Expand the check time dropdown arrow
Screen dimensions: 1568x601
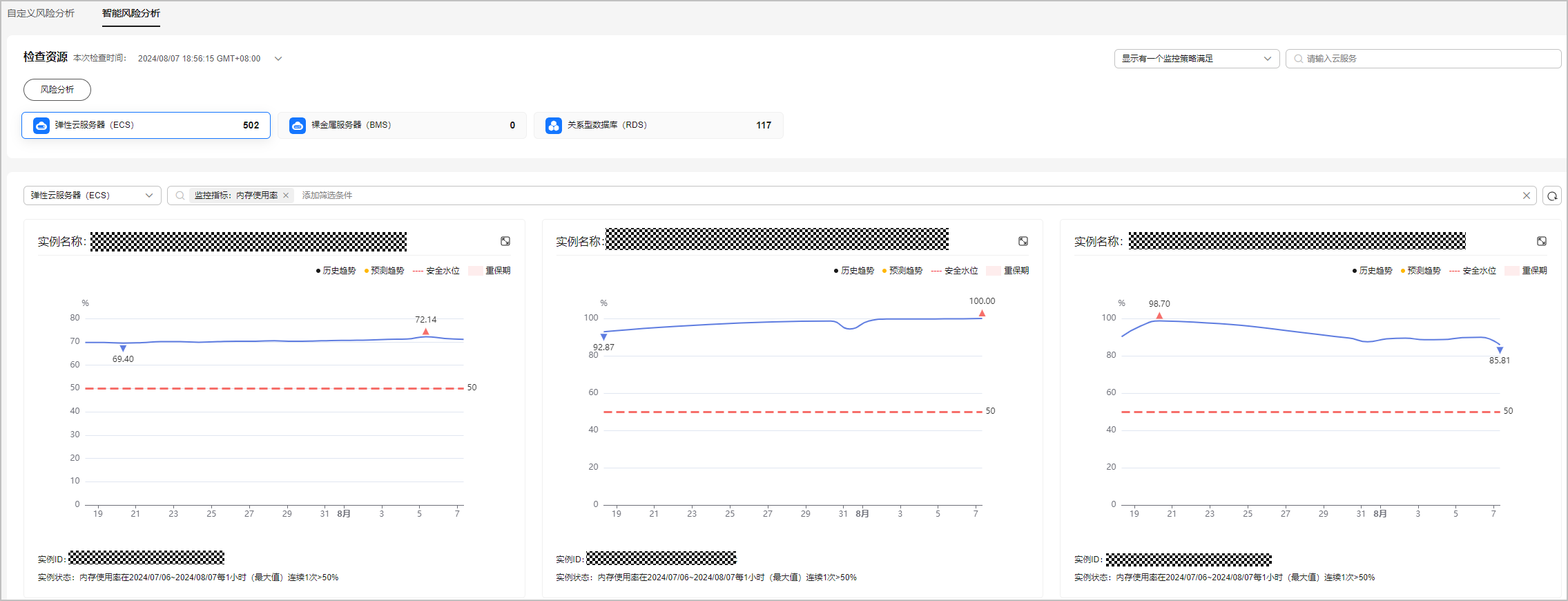pos(278,59)
